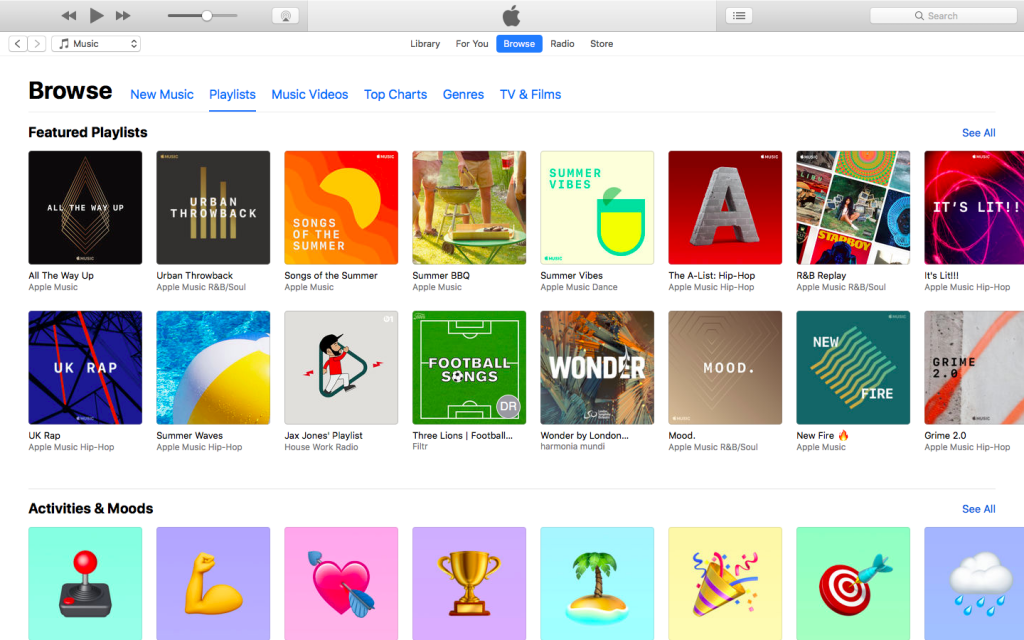Open the UK Rap playlist cover
Screen dimensions: 1024x640
point(85,368)
